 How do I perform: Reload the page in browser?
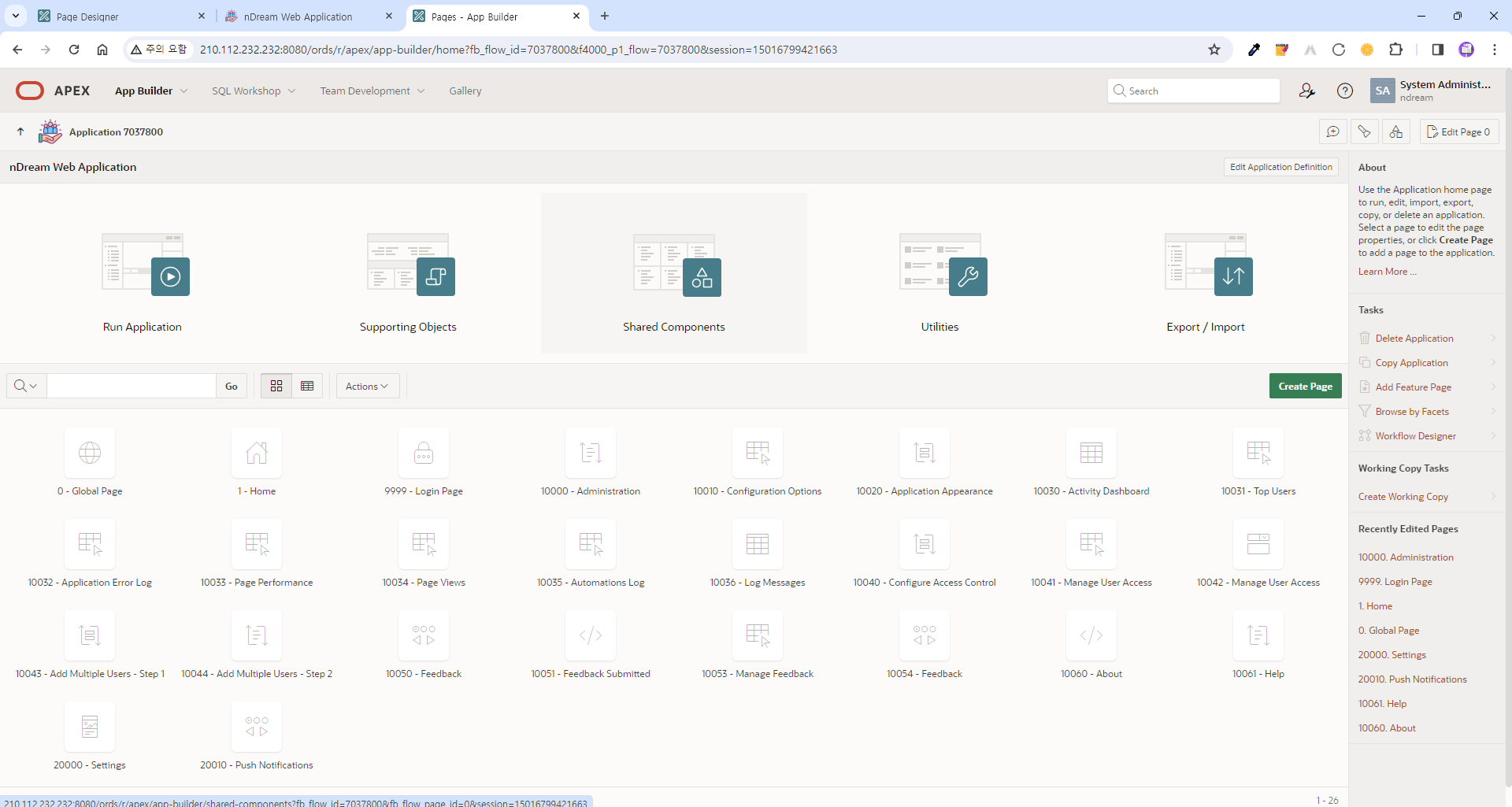[x=74, y=50]
